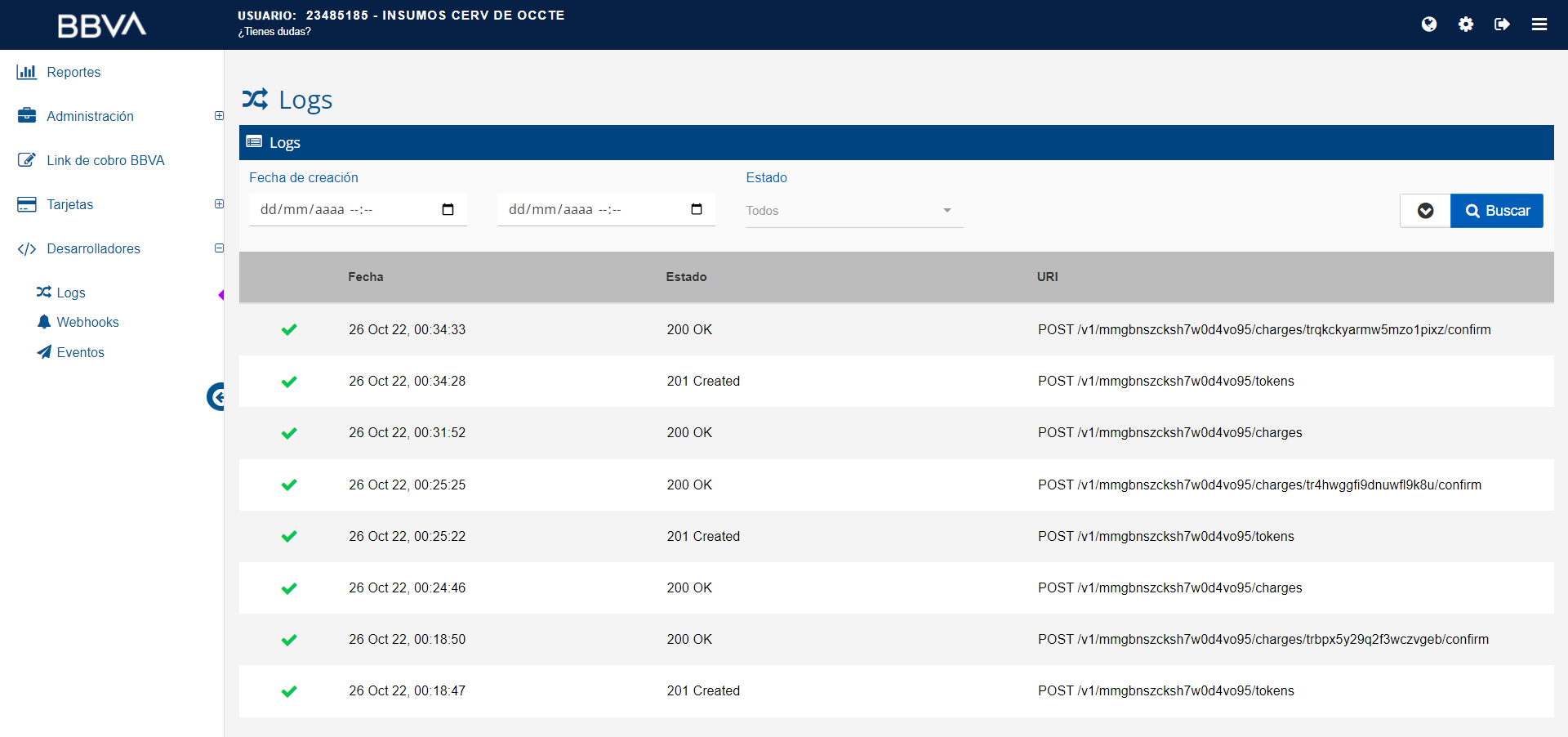Collapse the Desarrolladores submenu

pyautogui.click(x=219, y=248)
